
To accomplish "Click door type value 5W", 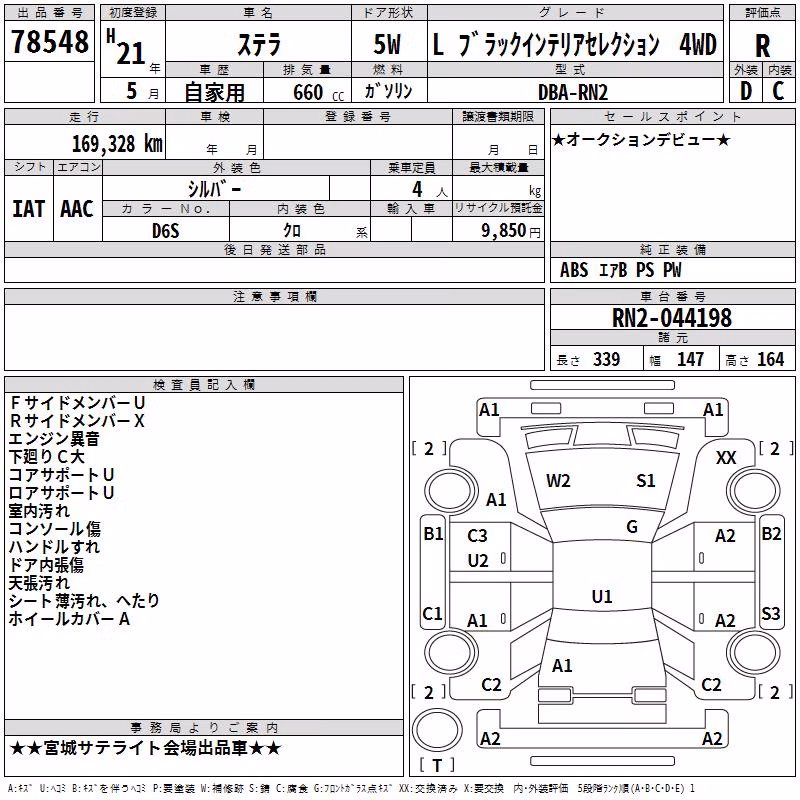I will point(387,44).
